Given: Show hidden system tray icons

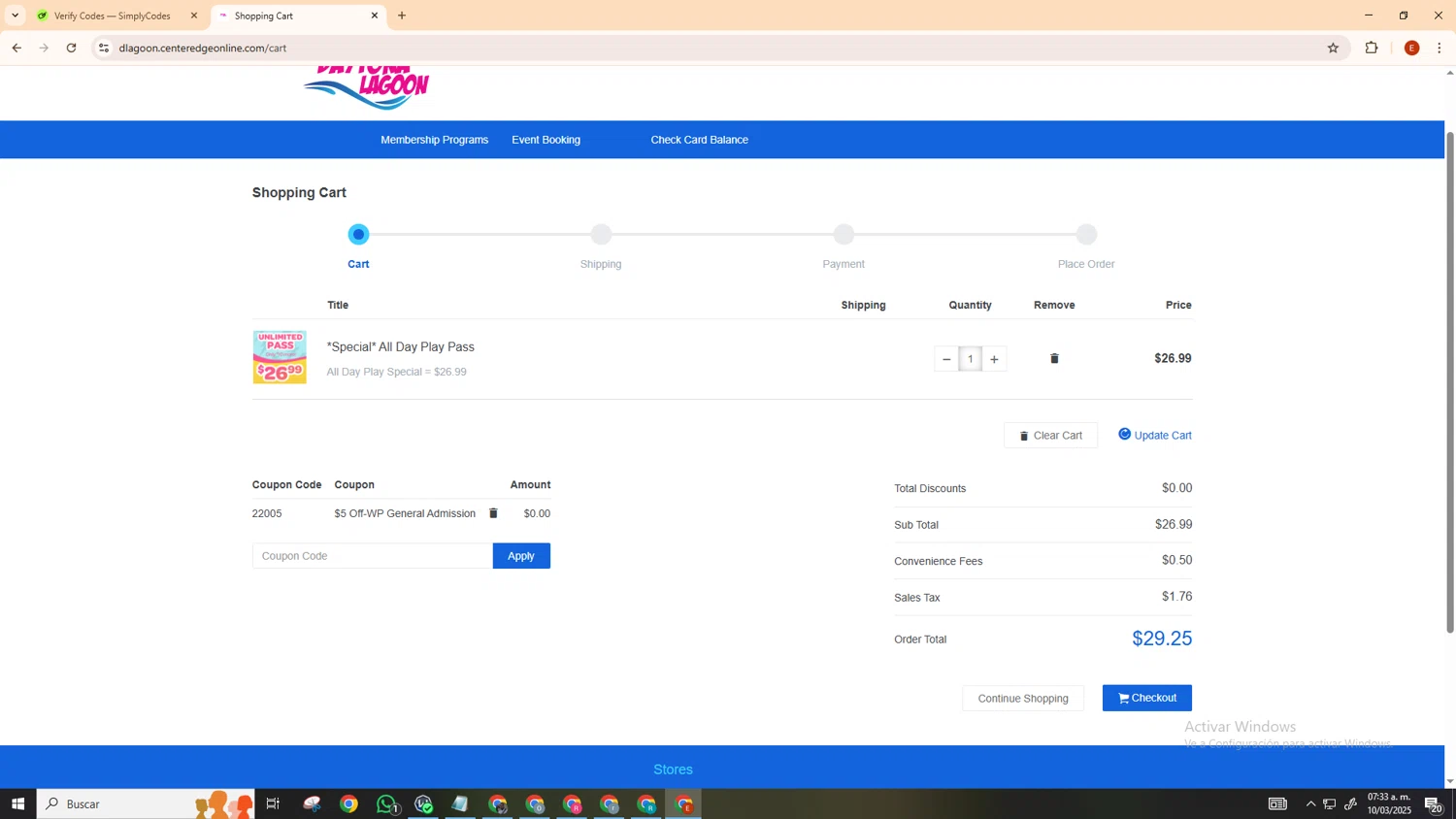Looking at the screenshot, I should pyautogui.click(x=1310, y=803).
